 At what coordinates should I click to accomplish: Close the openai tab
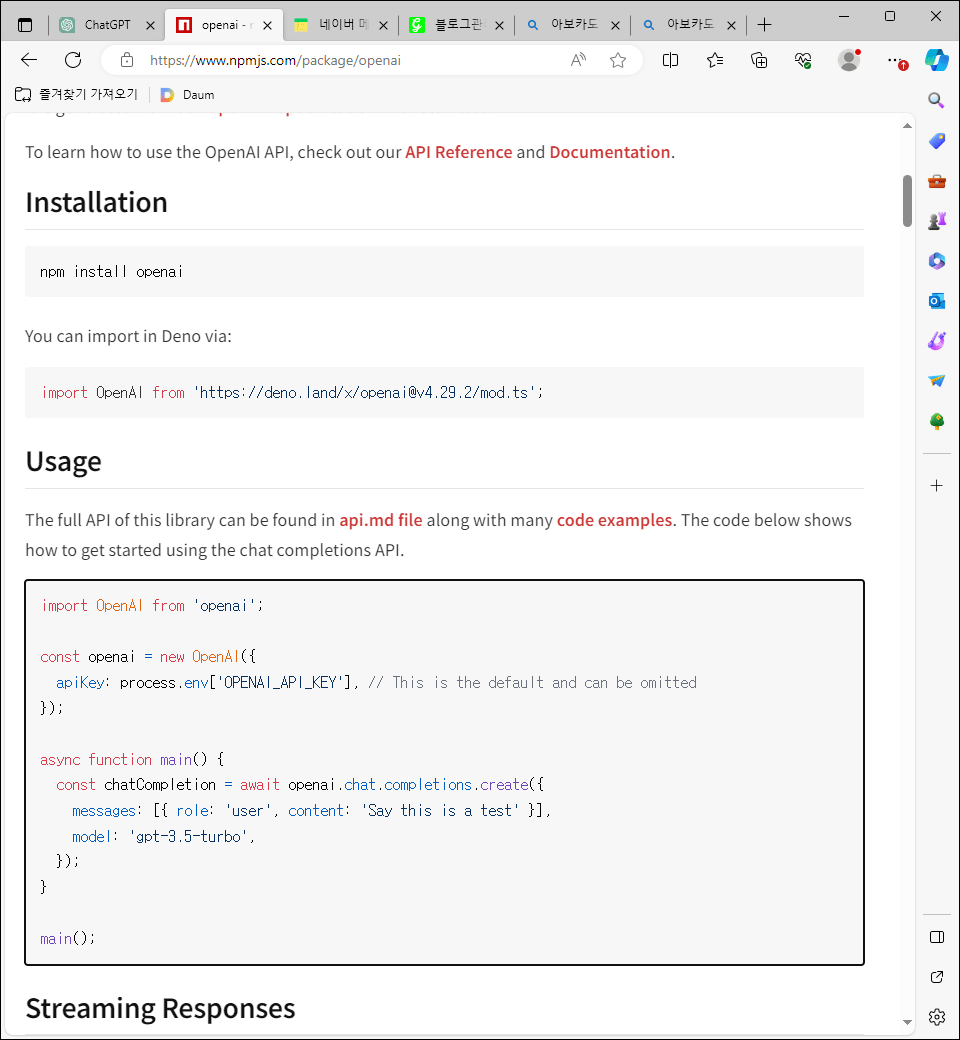[x=267, y=25]
